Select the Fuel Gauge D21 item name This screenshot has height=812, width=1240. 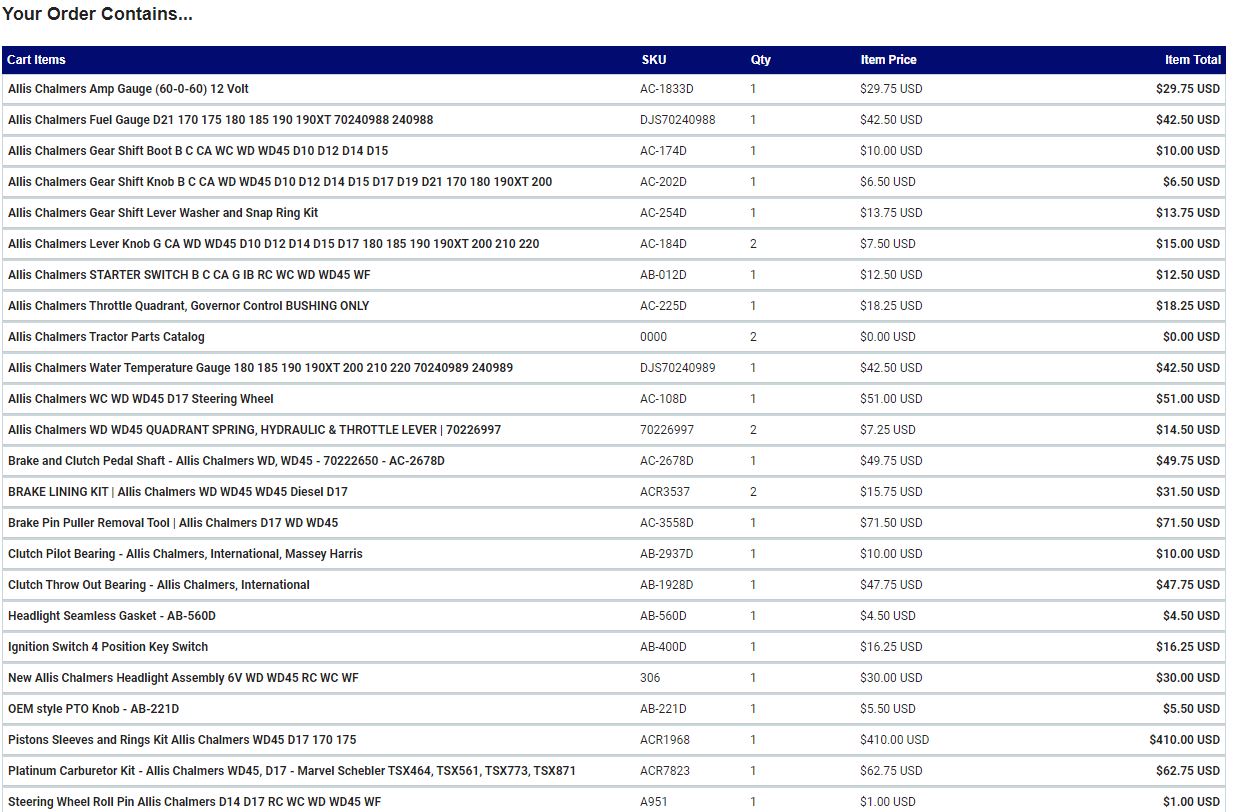coord(221,120)
